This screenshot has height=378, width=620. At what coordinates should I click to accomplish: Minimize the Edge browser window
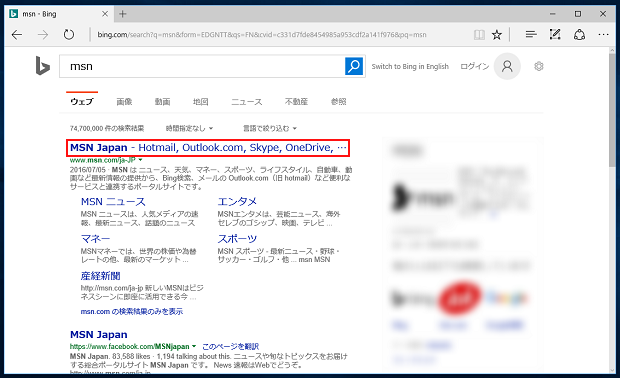point(553,14)
